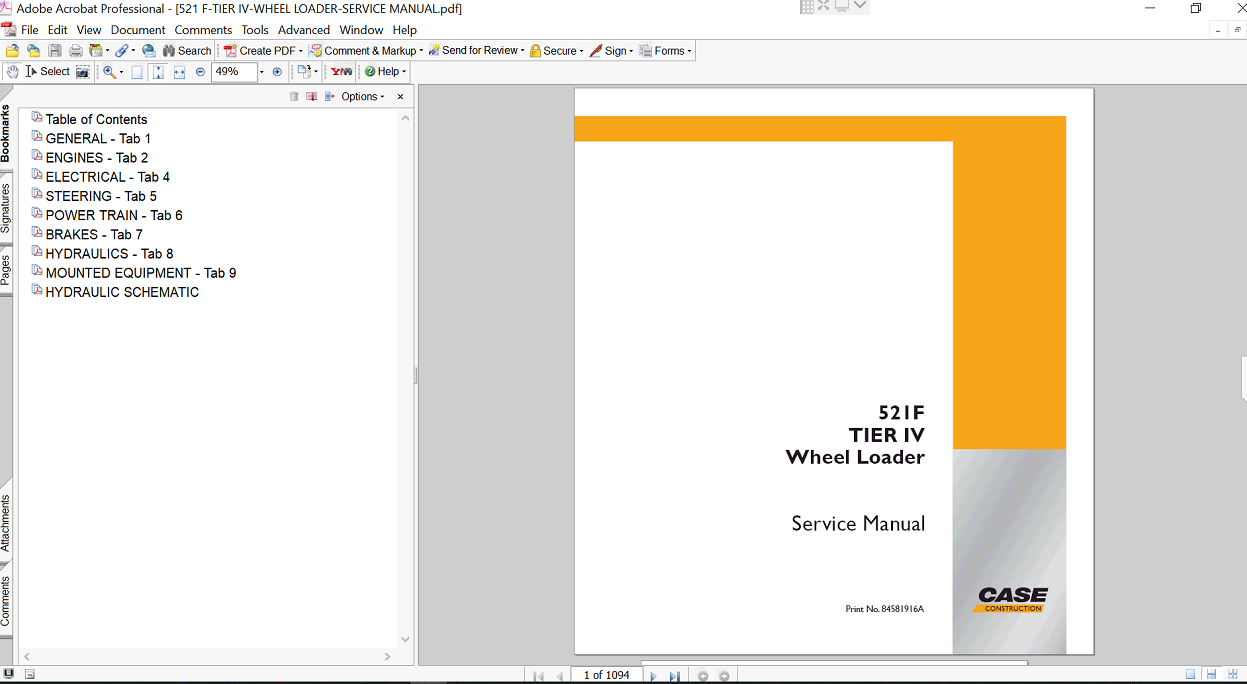Screen dimensions: 1247x684
Task: Switch to the Pages side tab
Action: (x=6, y=270)
